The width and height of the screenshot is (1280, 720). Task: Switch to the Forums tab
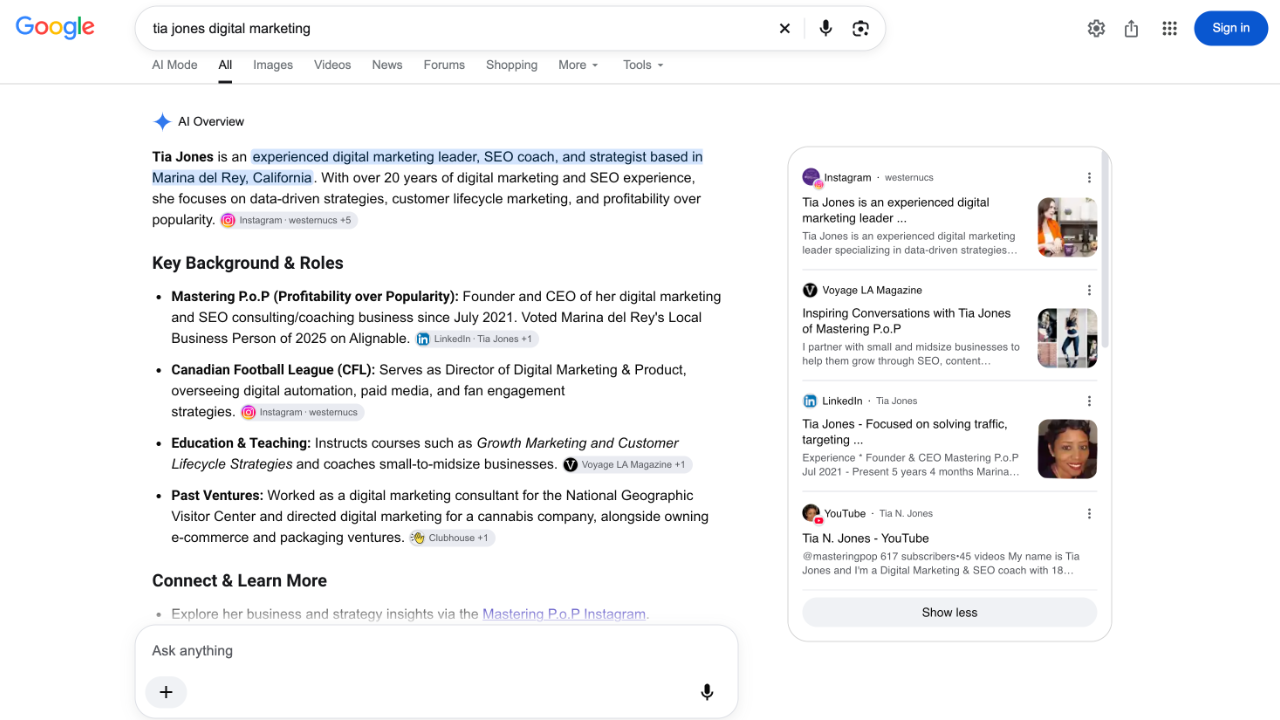point(444,65)
